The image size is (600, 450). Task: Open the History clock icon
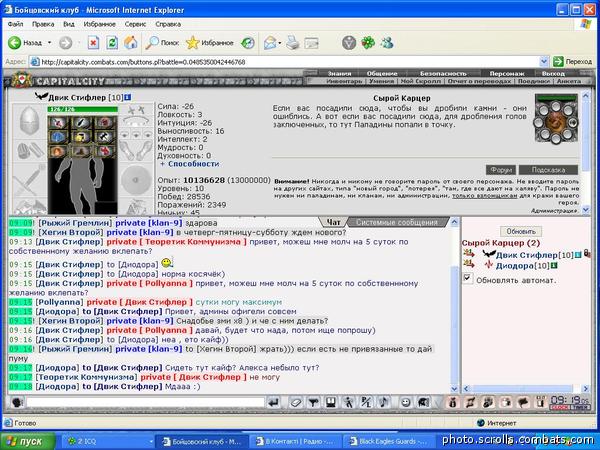tap(248, 43)
